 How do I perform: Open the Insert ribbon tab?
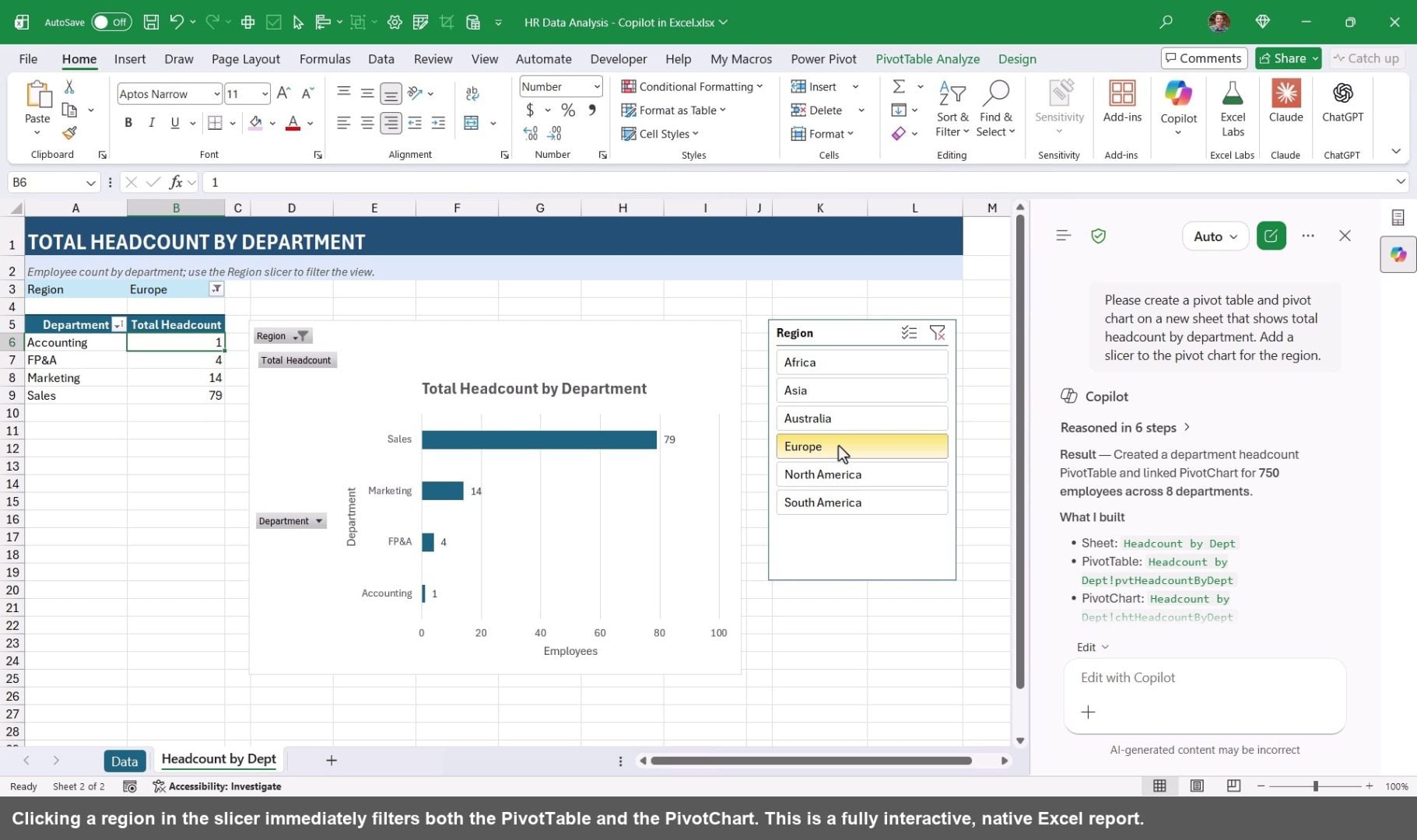click(x=129, y=59)
